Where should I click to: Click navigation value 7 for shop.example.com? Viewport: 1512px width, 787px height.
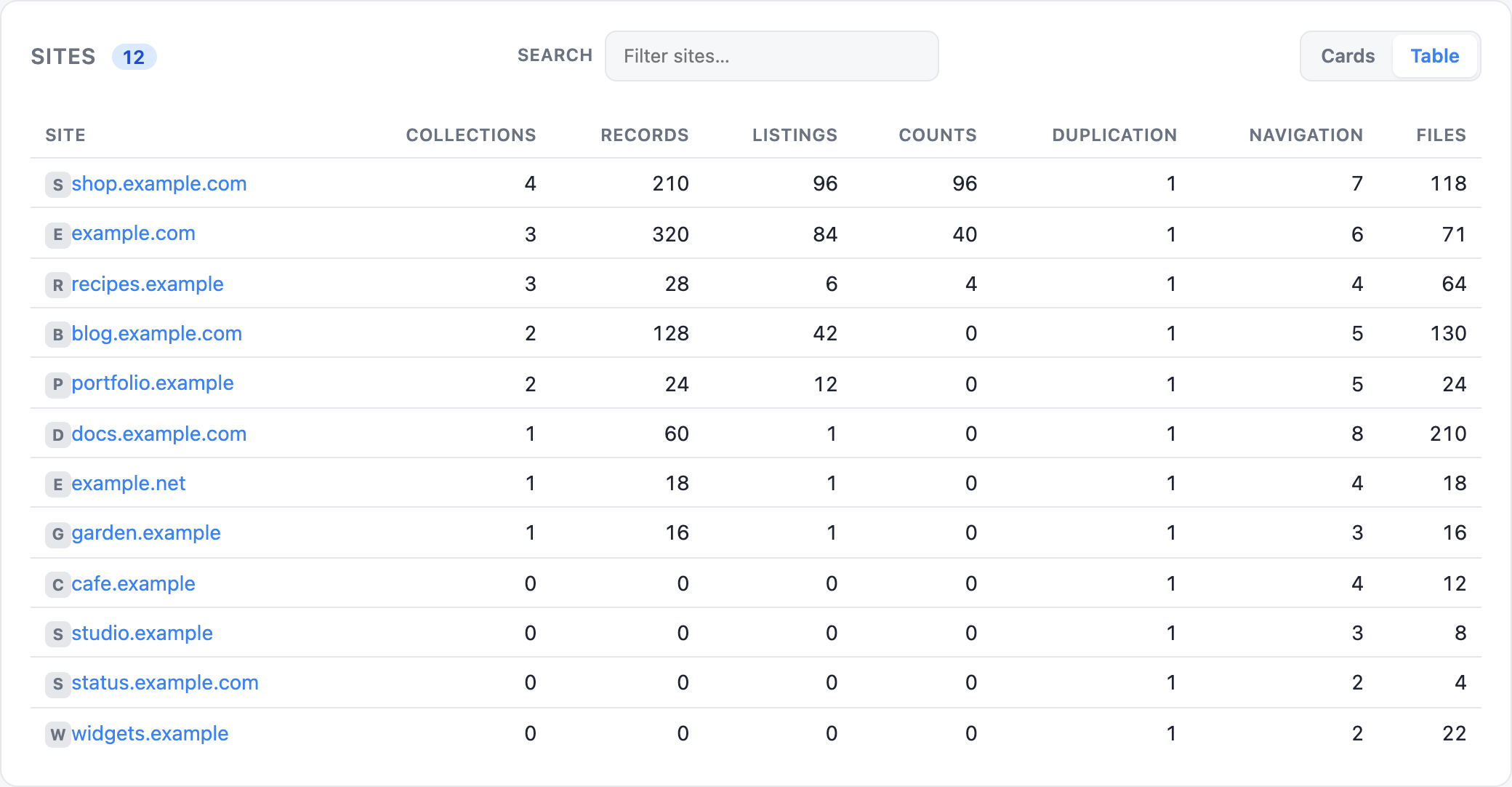click(x=1357, y=184)
